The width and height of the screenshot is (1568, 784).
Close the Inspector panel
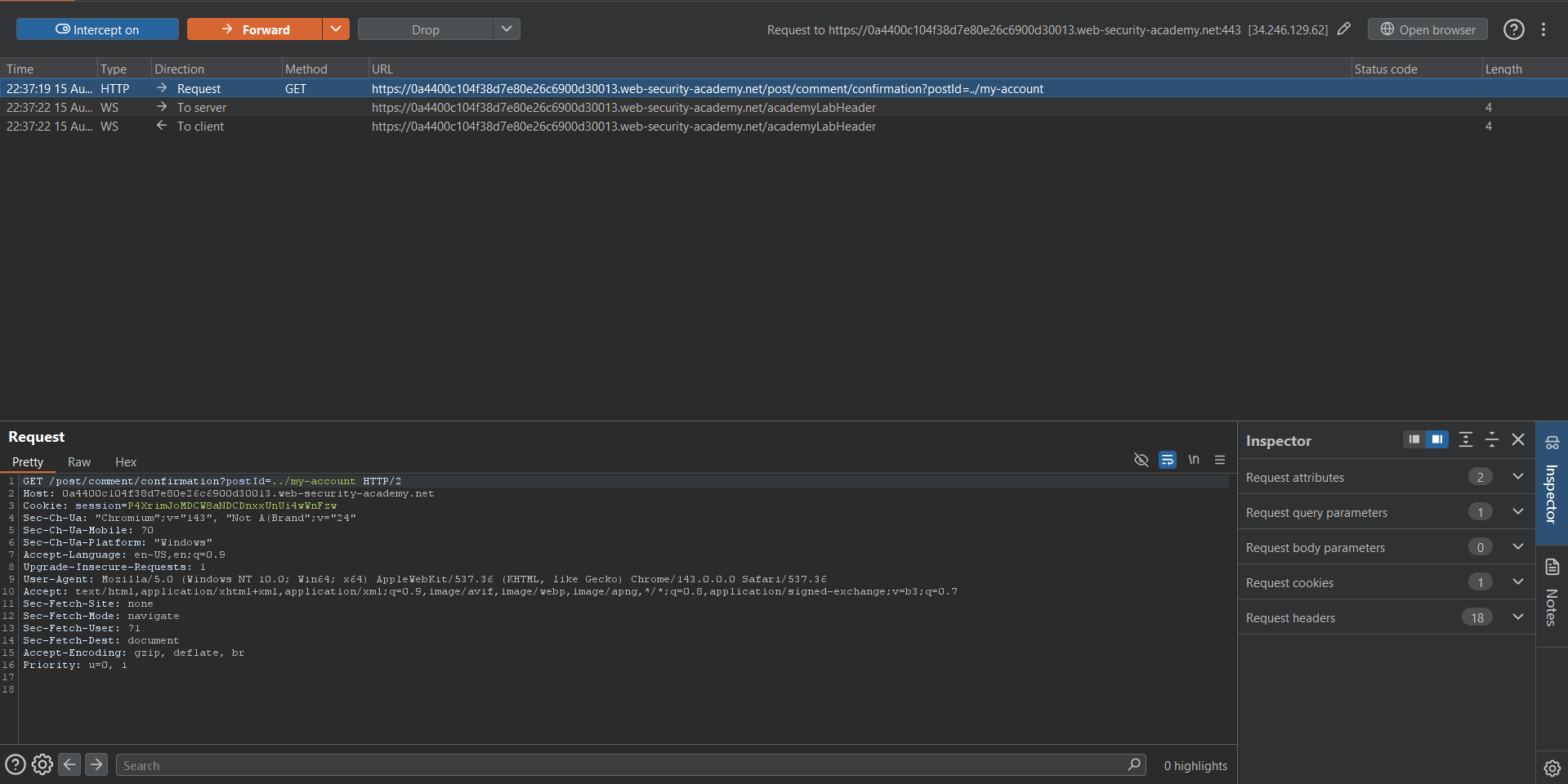coord(1518,439)
